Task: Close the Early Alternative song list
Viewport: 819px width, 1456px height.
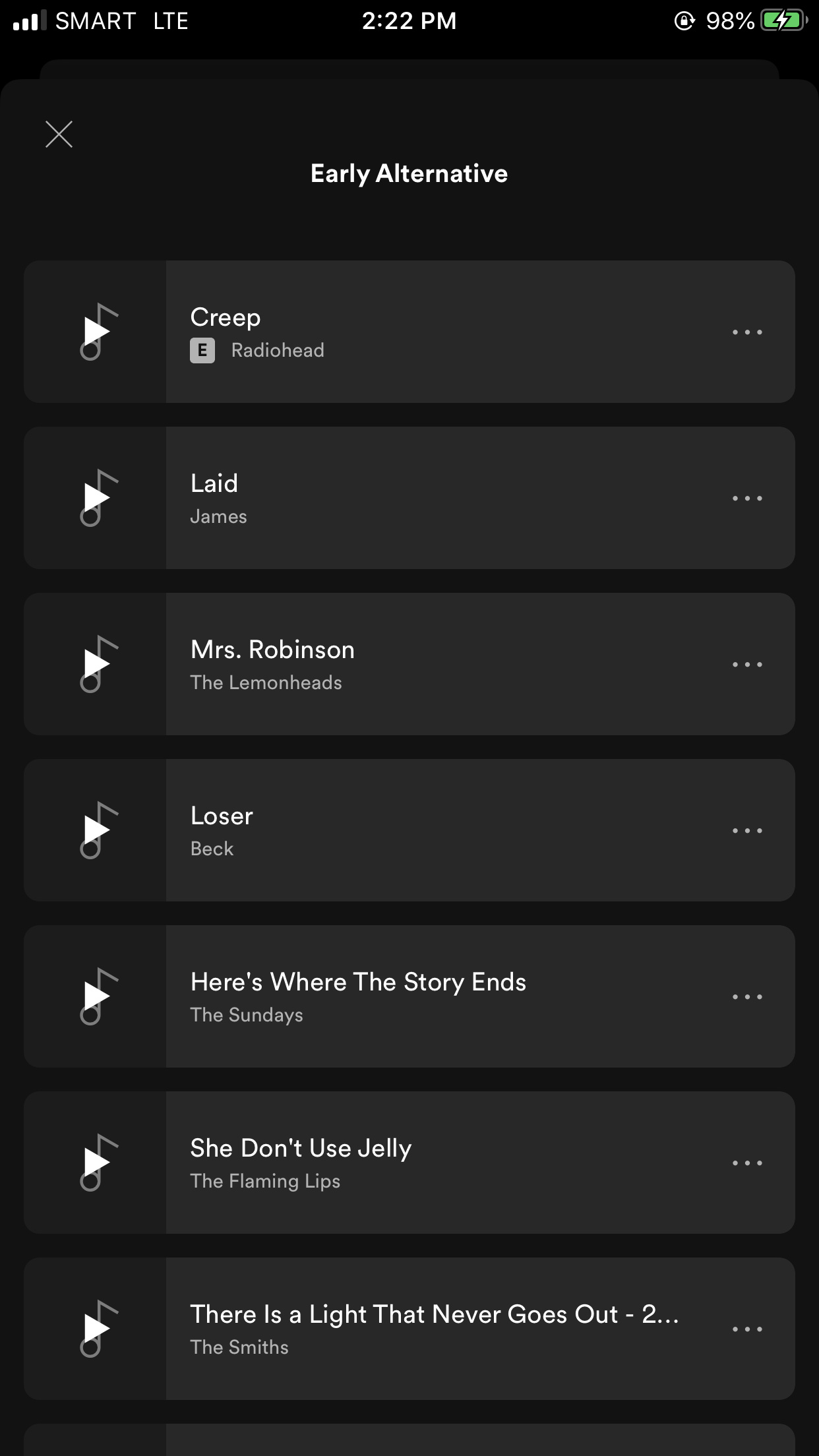Action: click(x=59, y=134)
